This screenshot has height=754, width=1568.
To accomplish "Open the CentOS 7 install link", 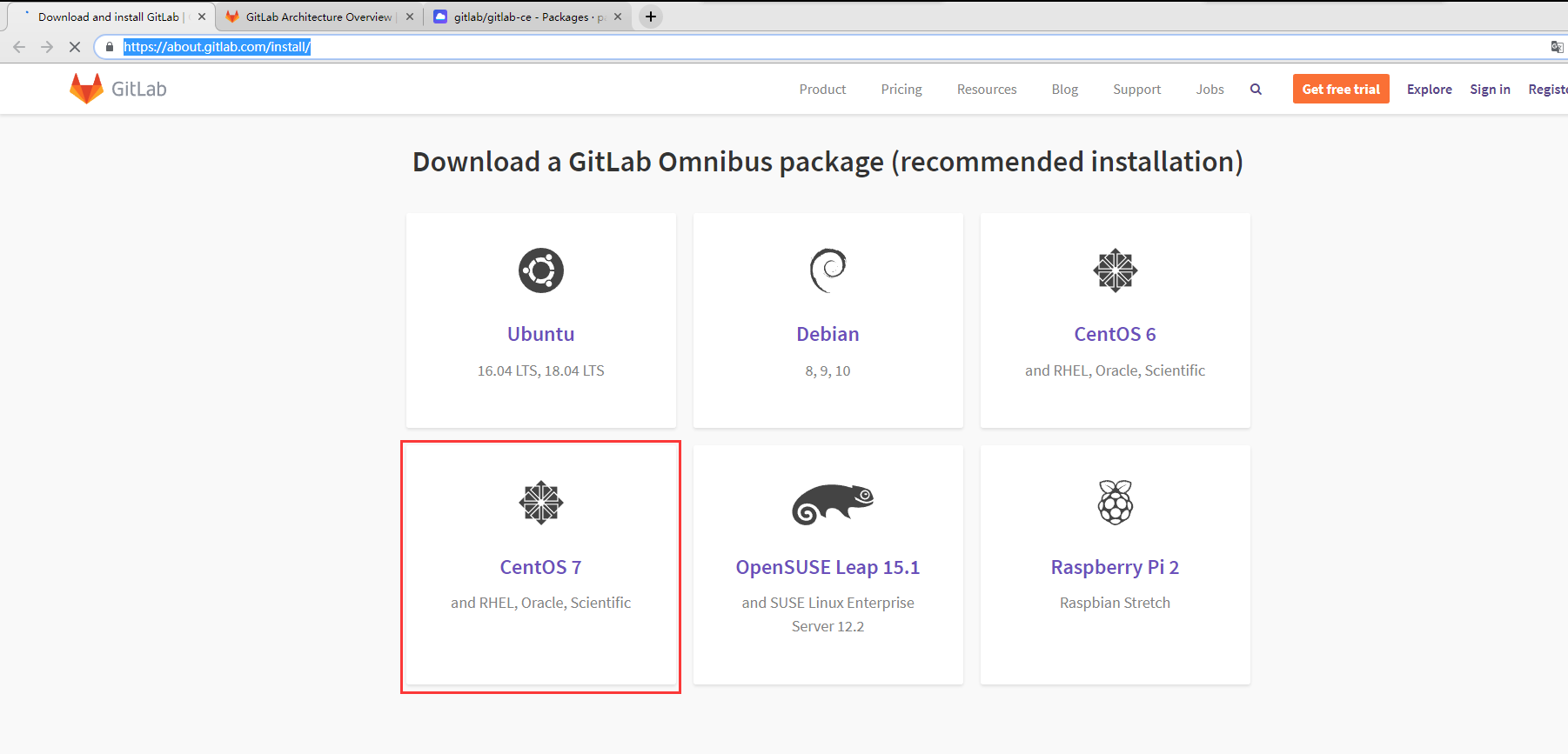I will pos(541,567).
